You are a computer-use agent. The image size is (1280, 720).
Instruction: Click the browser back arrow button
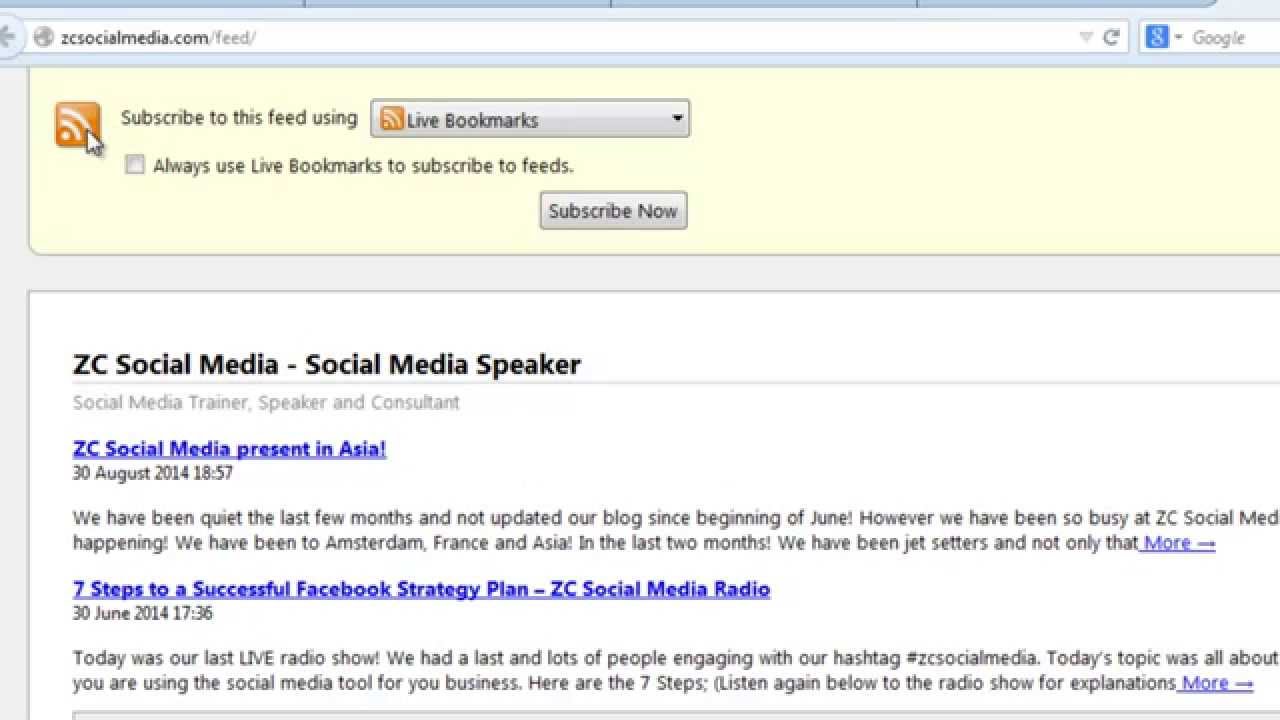point(8,38)
